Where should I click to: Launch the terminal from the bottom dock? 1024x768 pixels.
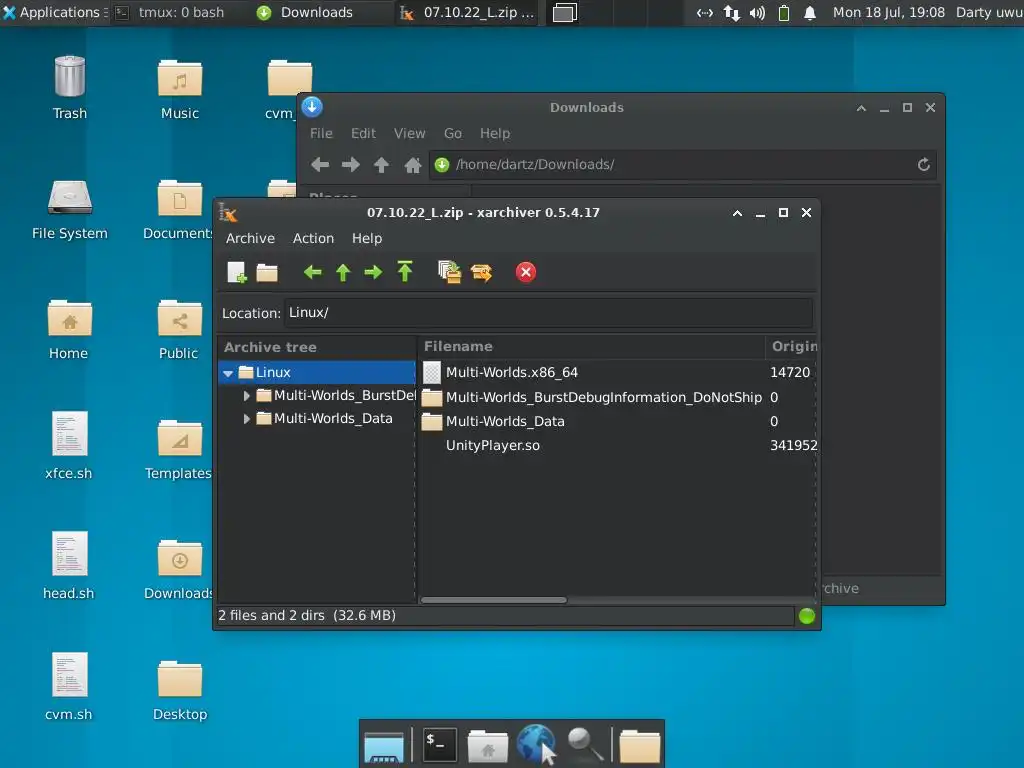440,744
